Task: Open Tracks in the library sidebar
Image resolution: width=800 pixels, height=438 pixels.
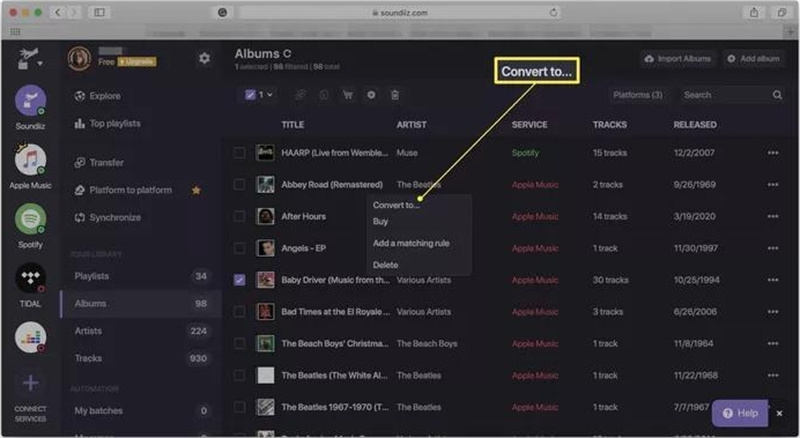Action: [141, 358]
